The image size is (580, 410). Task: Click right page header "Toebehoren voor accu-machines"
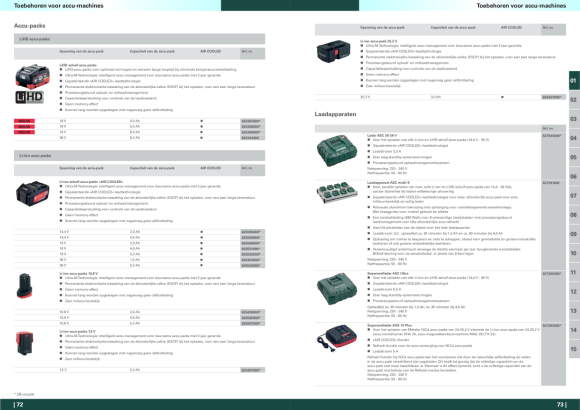[x=521, y=6]
